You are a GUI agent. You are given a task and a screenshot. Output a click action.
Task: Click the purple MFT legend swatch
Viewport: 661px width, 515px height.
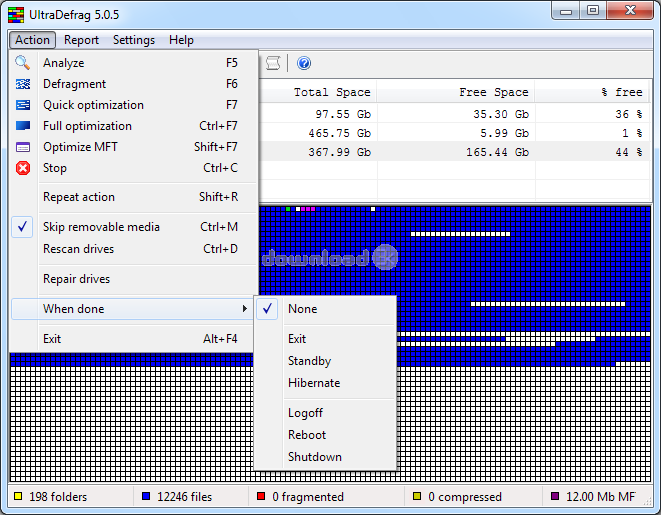(x=555, y=496)
